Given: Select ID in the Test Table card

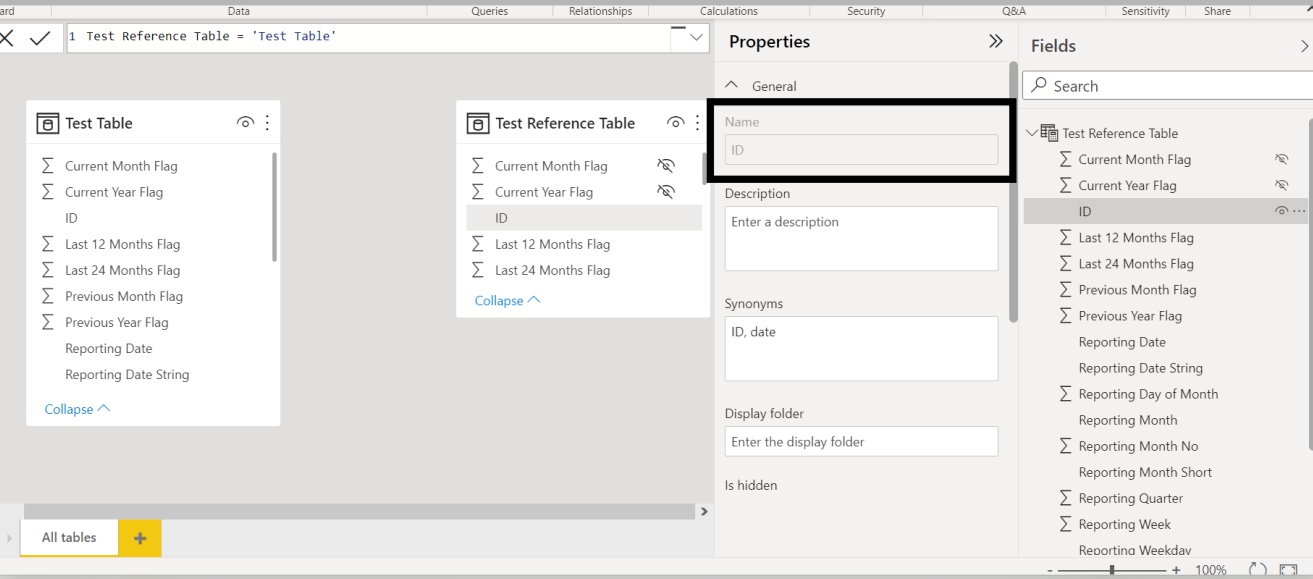Looking at the screenshot, I should (x=71, y=218).
